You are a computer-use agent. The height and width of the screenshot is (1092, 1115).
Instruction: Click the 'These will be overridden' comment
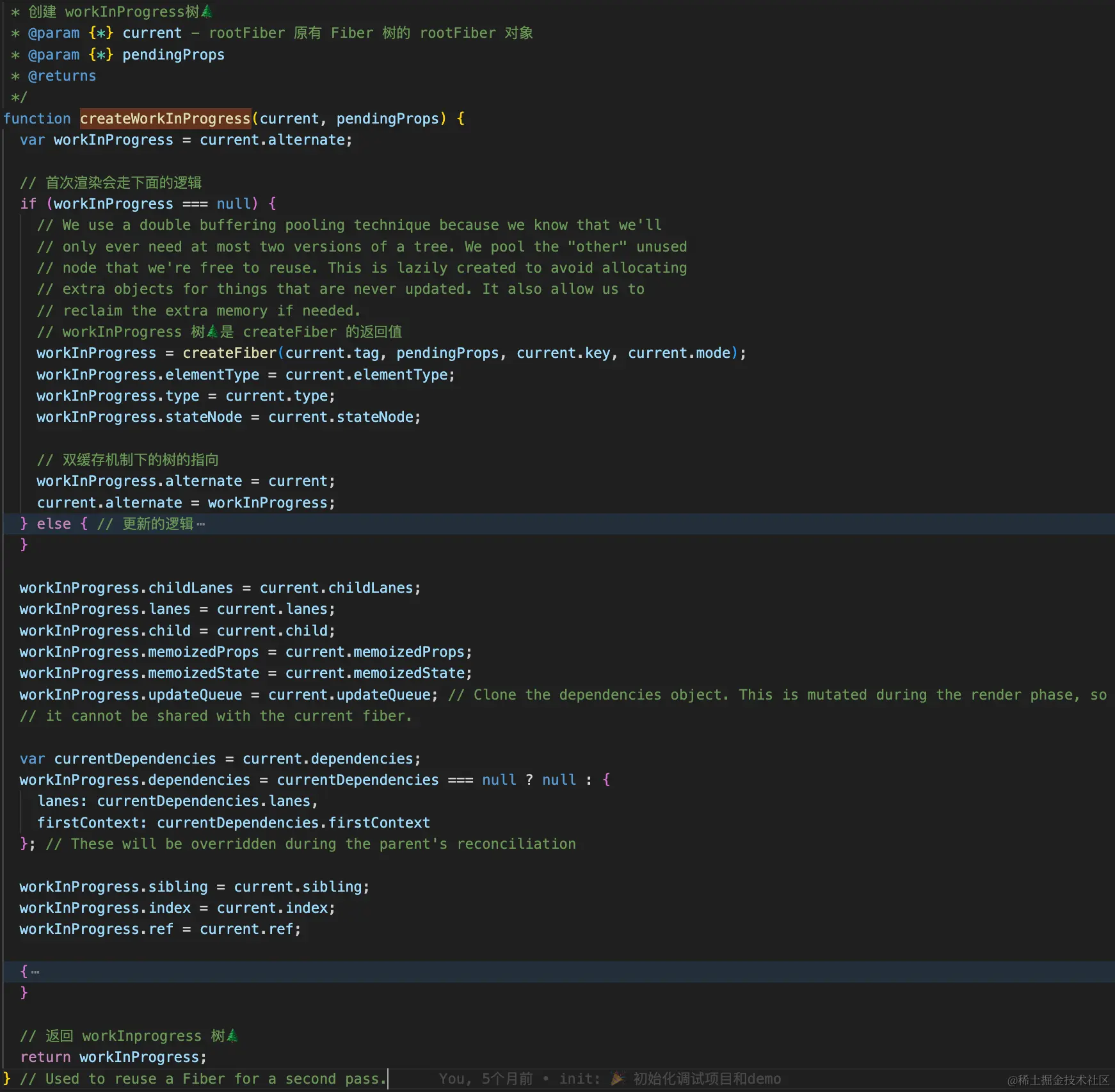[x=310, y=844]
